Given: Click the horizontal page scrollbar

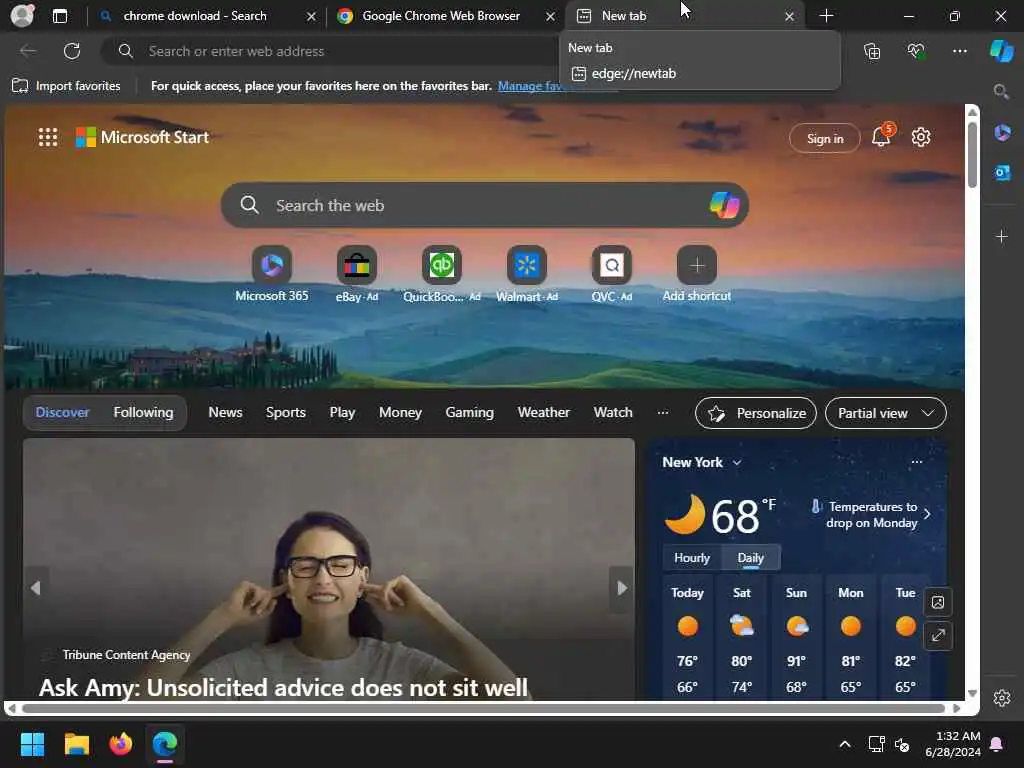Looking at the screenshot, I should tap(483, 709).
